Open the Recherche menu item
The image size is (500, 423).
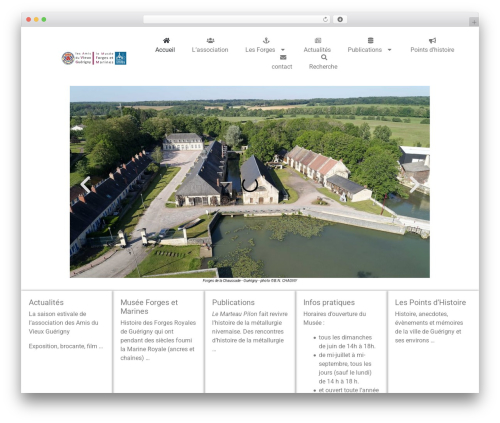(x=323, y=67)
